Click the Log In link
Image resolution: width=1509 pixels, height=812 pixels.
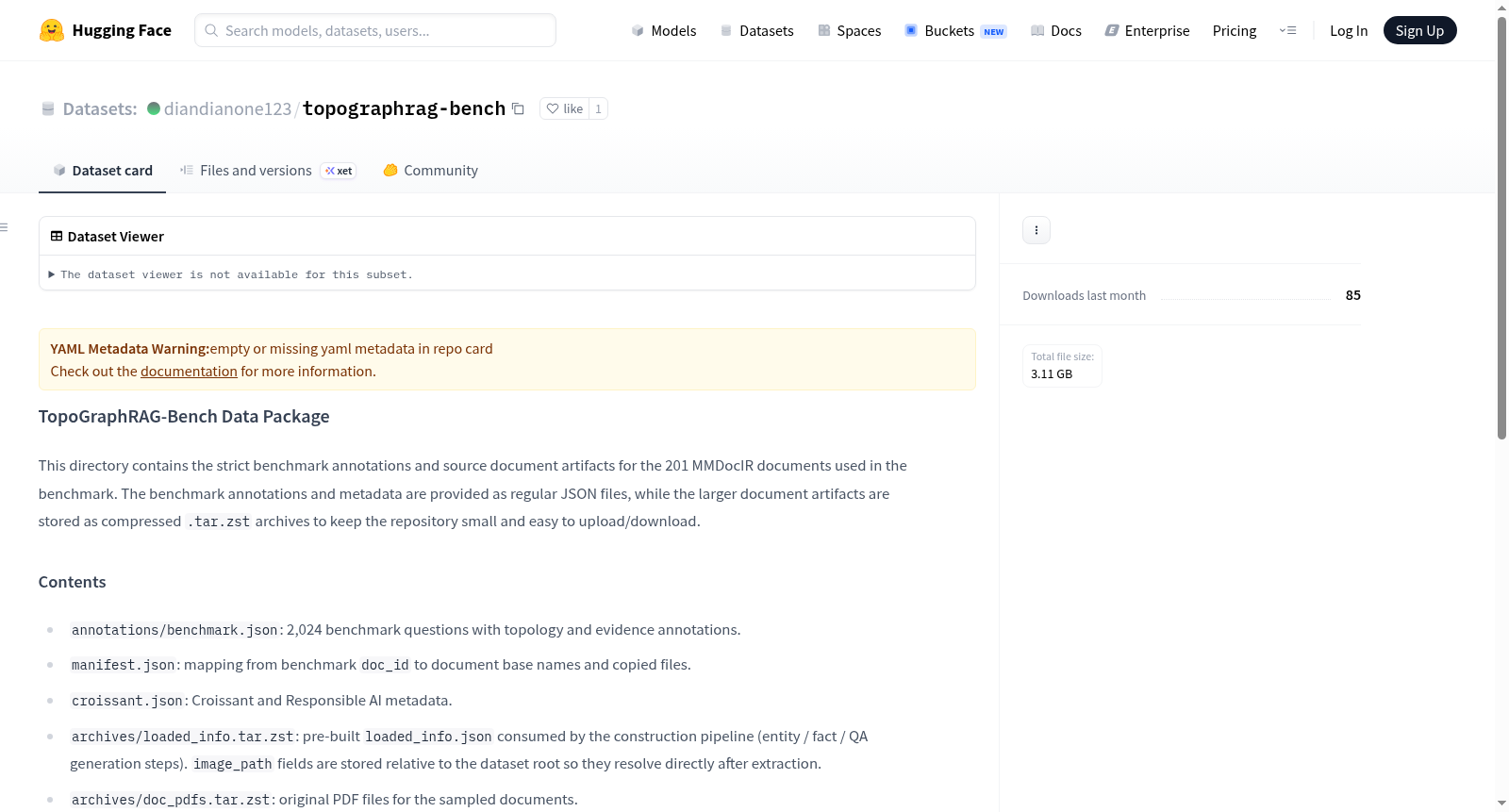tap(1349, 30)
